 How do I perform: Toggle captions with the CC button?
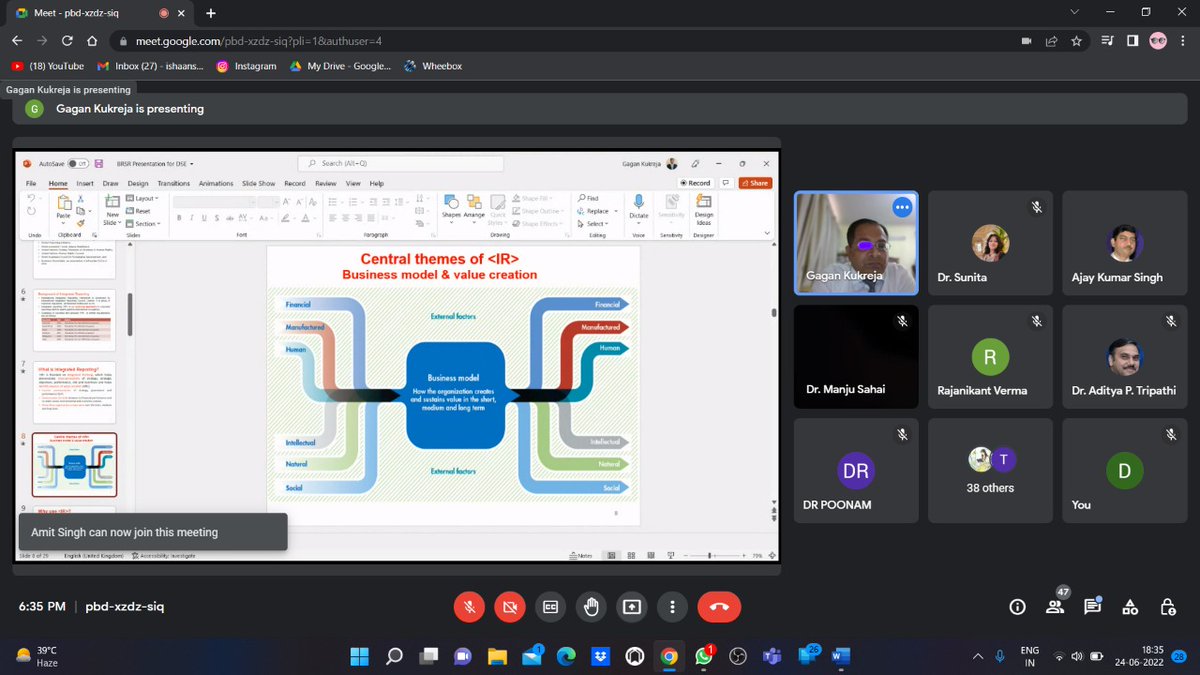550,606
